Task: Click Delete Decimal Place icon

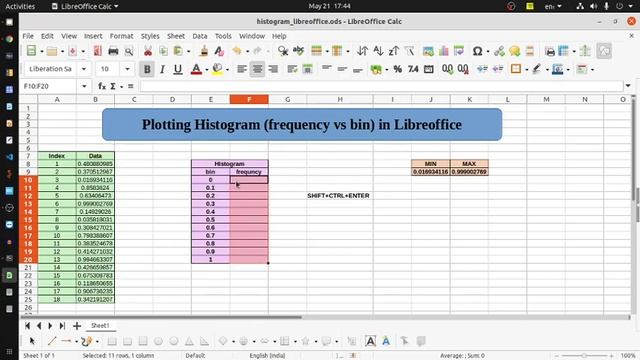Action: [463, 69]
